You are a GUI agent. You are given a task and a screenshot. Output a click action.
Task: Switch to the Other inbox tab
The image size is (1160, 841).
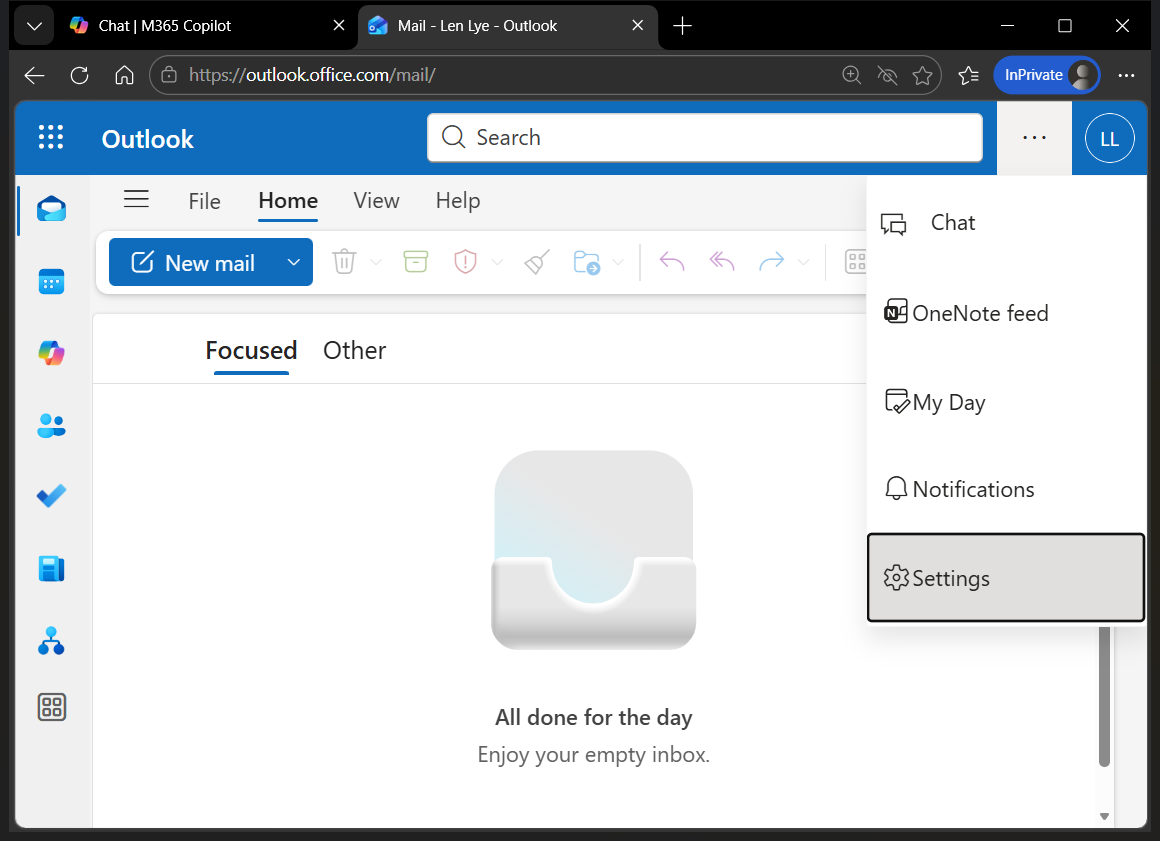point(354,350)
